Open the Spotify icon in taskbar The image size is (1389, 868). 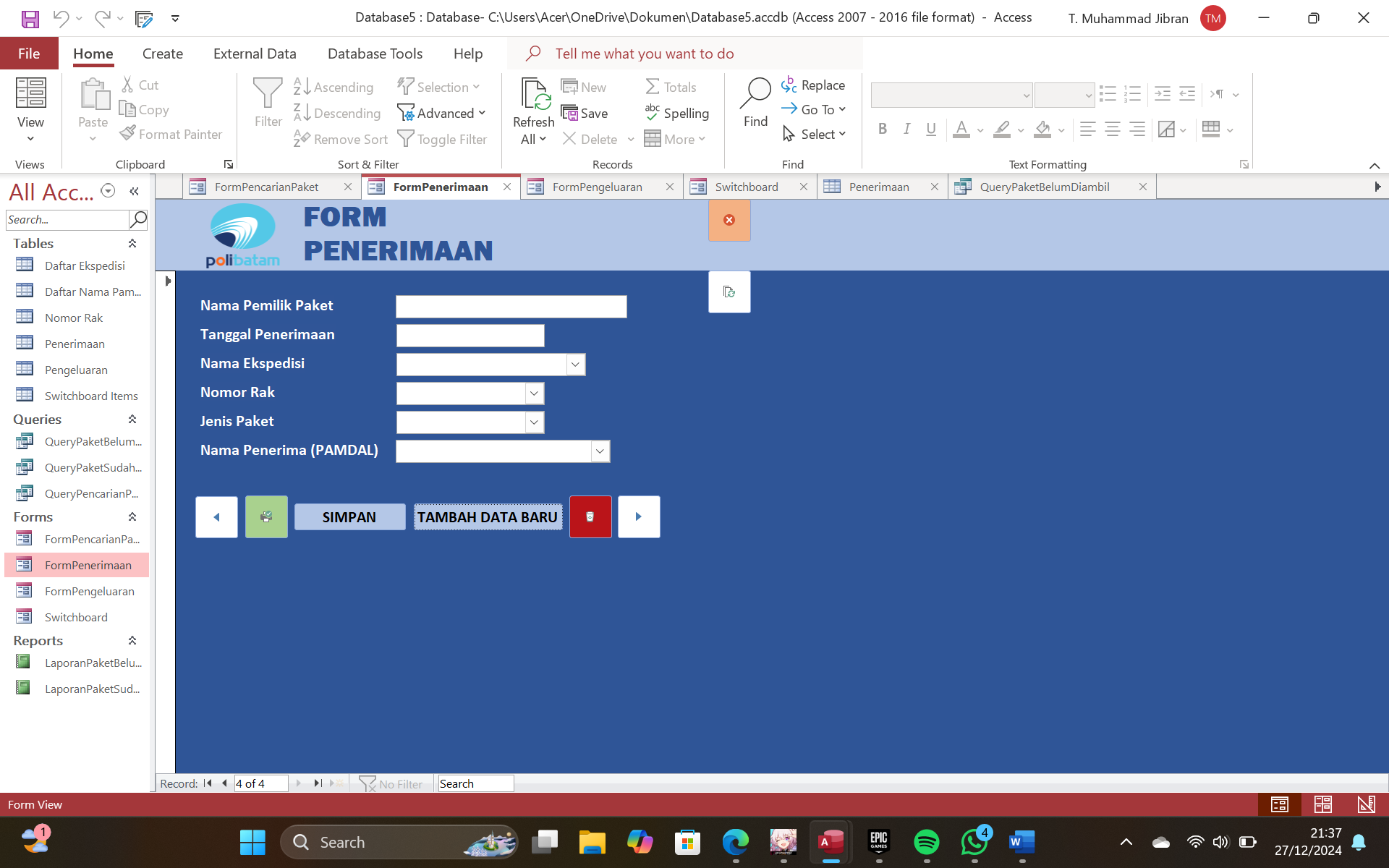click(x=927, y=842)
